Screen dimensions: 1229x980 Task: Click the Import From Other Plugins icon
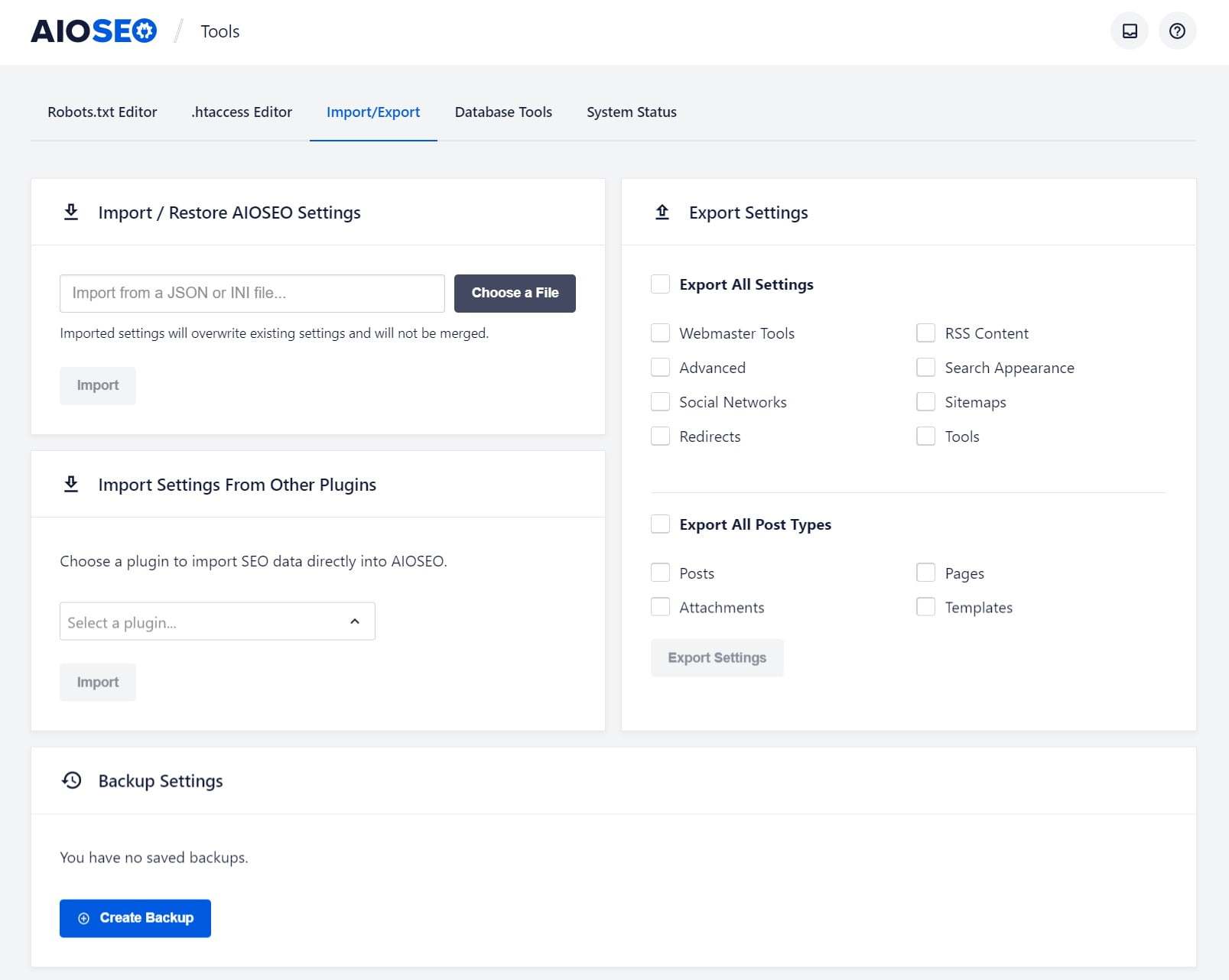(x=71, y=485)
